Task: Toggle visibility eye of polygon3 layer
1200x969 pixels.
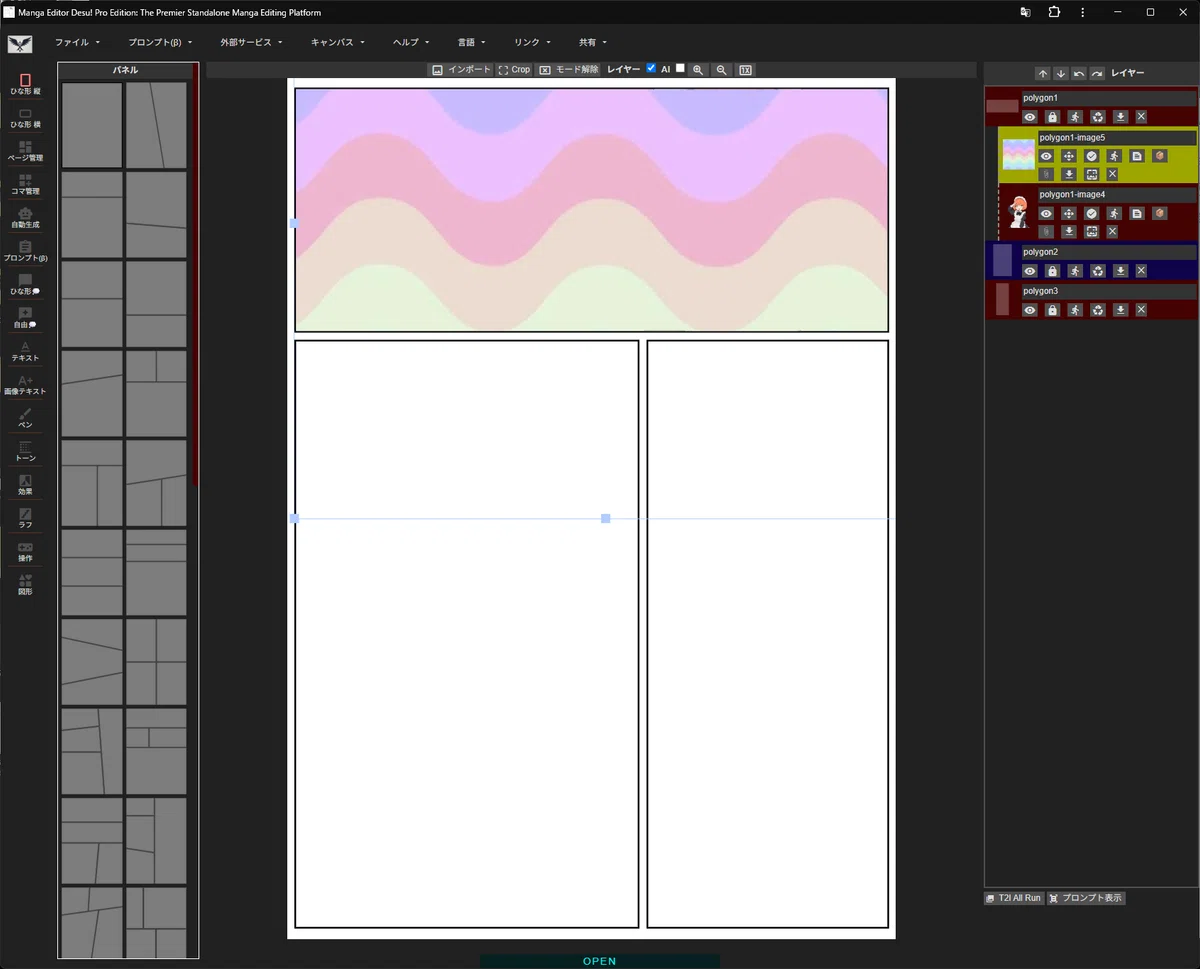Action: (x=1029, y=310)
